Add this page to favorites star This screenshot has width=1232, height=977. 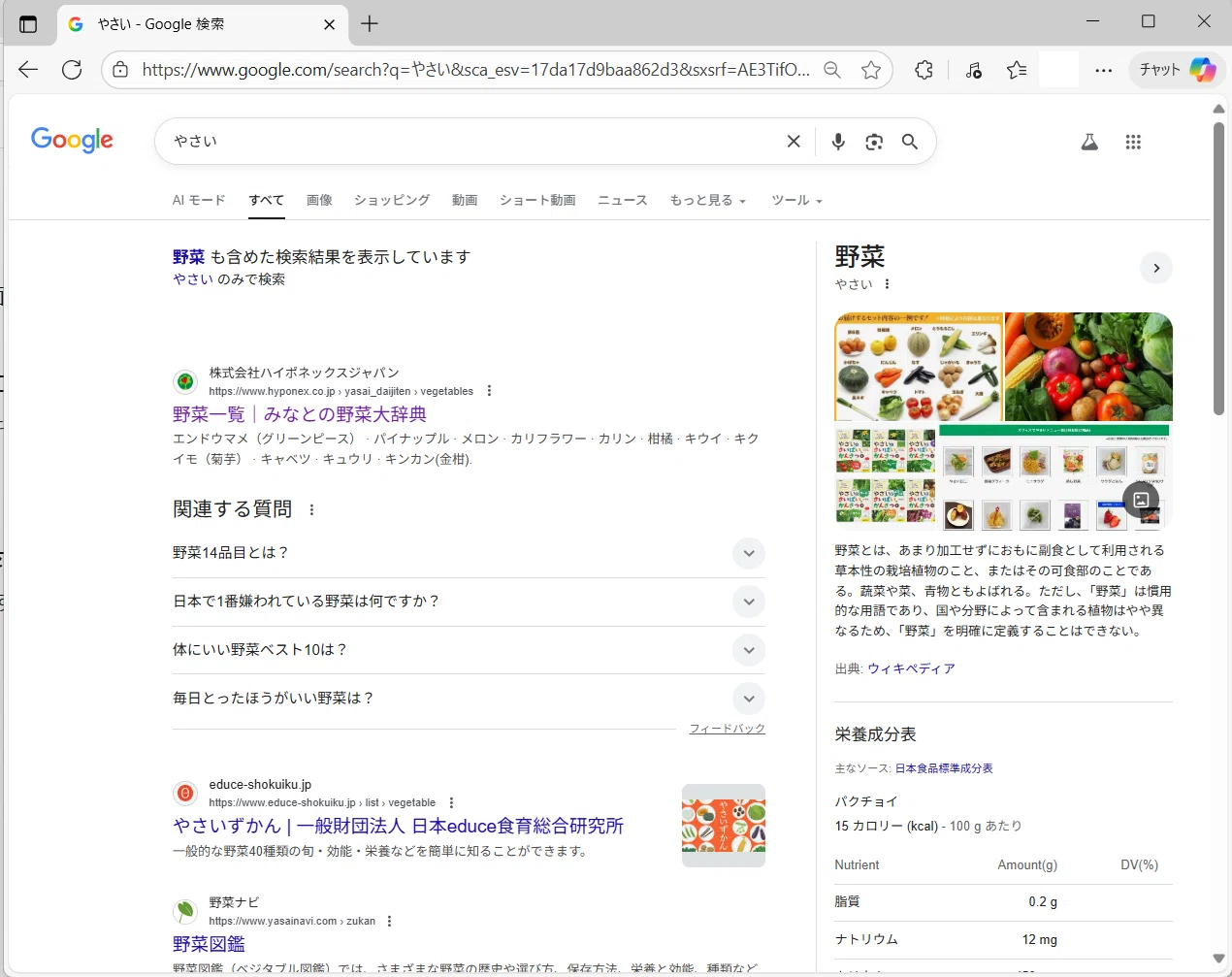coord(871,70)
